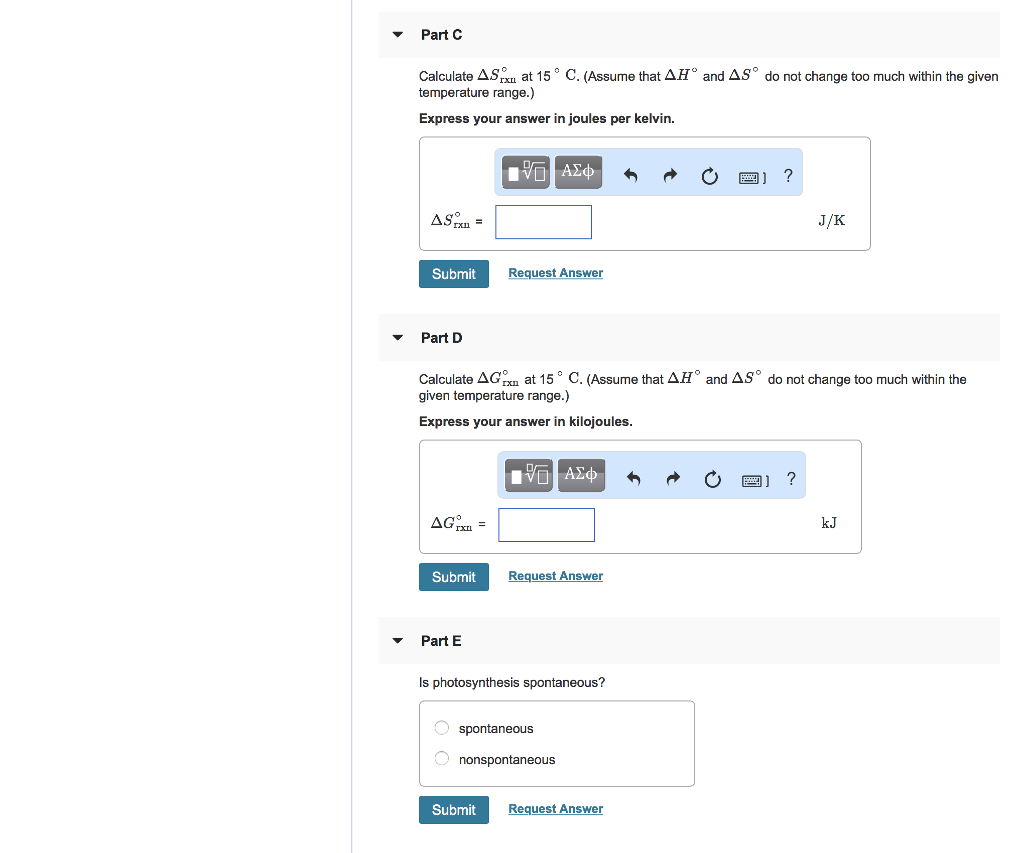Reset the Part D answer field
The width and height of the screenshot is (1024, 853).
(x=712, y=480)
